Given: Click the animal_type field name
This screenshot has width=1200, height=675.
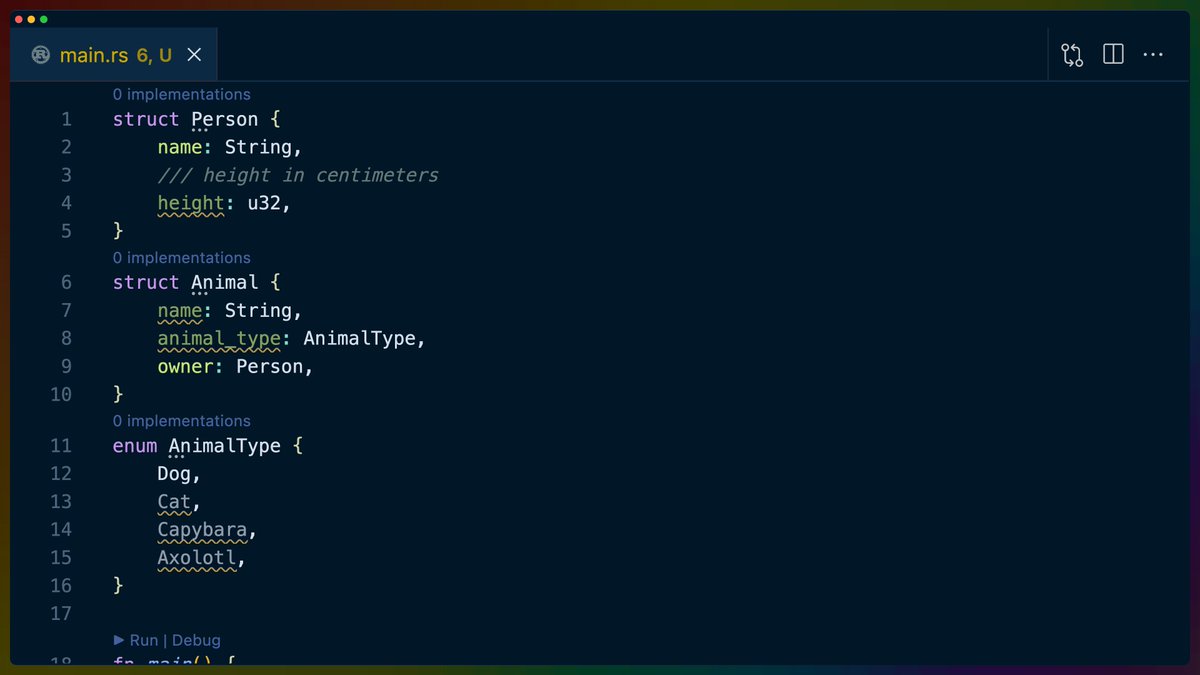Looking at the screenshot, I should [219, 339].
